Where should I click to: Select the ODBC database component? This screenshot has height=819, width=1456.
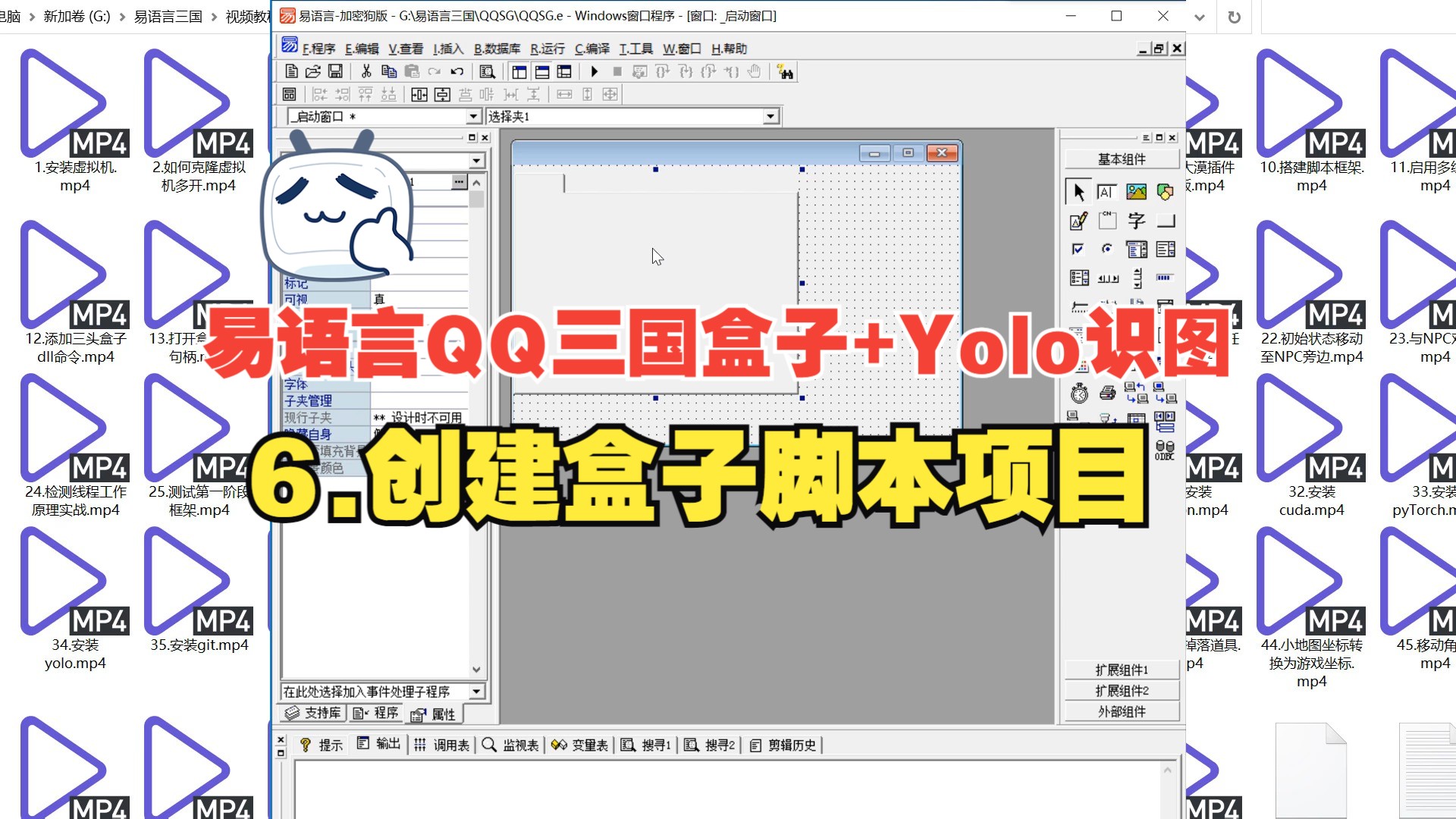1165,450
